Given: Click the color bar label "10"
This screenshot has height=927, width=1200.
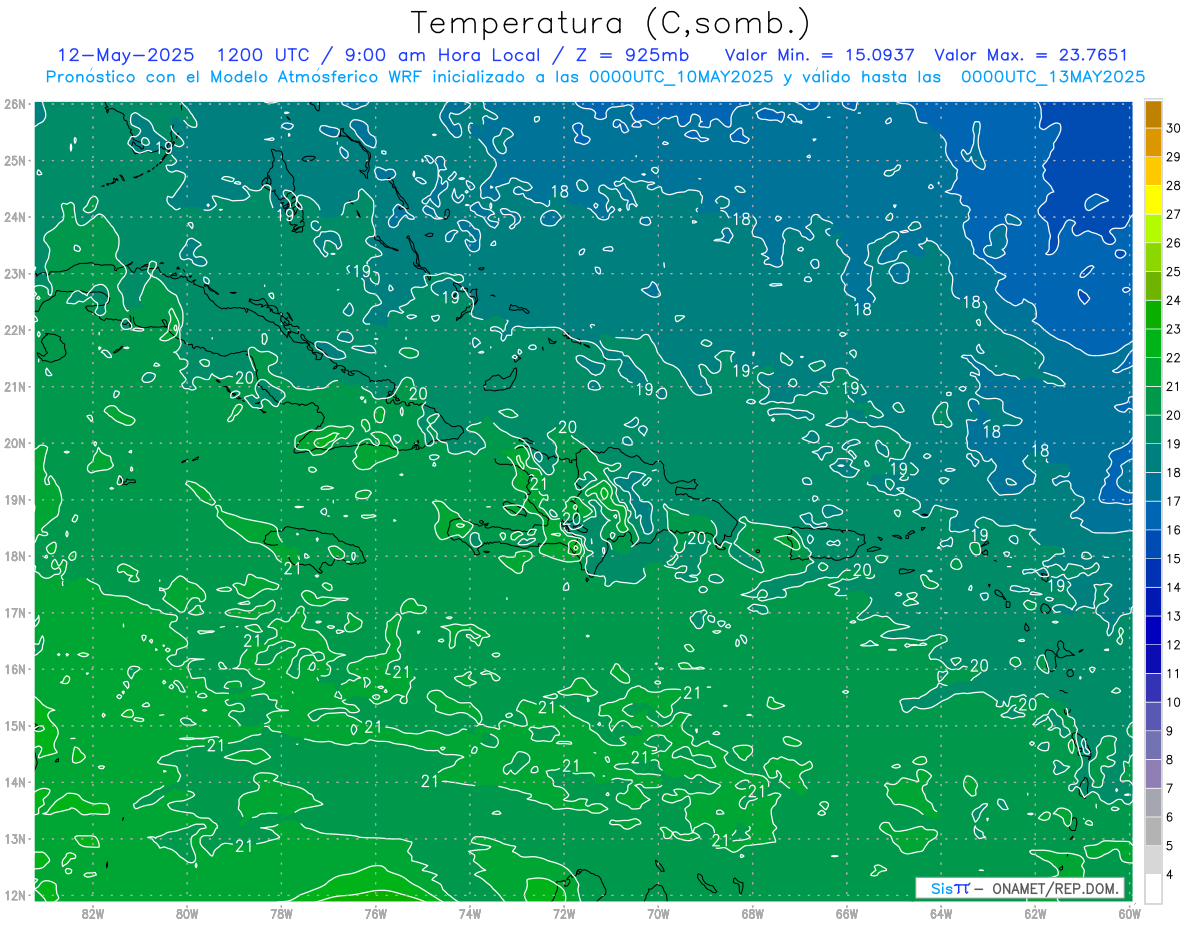Looking at the screenshot, I should [1174, 702].
